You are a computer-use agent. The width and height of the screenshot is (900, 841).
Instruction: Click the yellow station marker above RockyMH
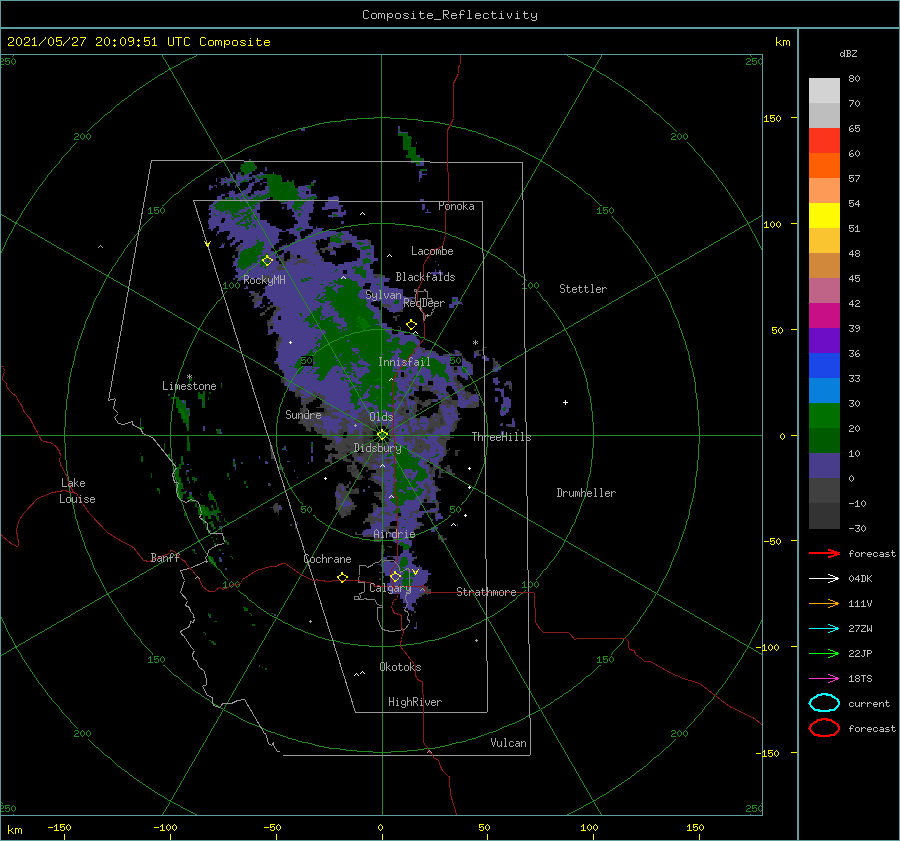click(x=267, y=261)
